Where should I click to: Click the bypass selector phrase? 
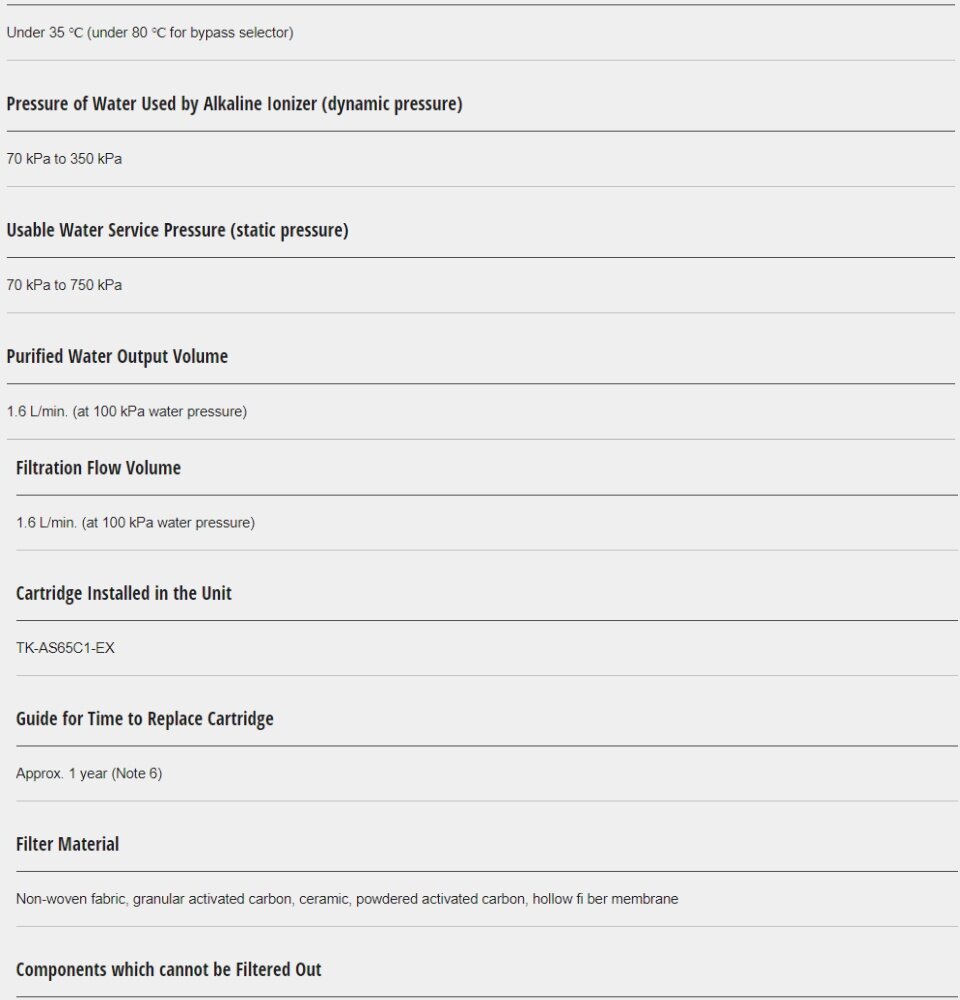[x=245, y=33]
